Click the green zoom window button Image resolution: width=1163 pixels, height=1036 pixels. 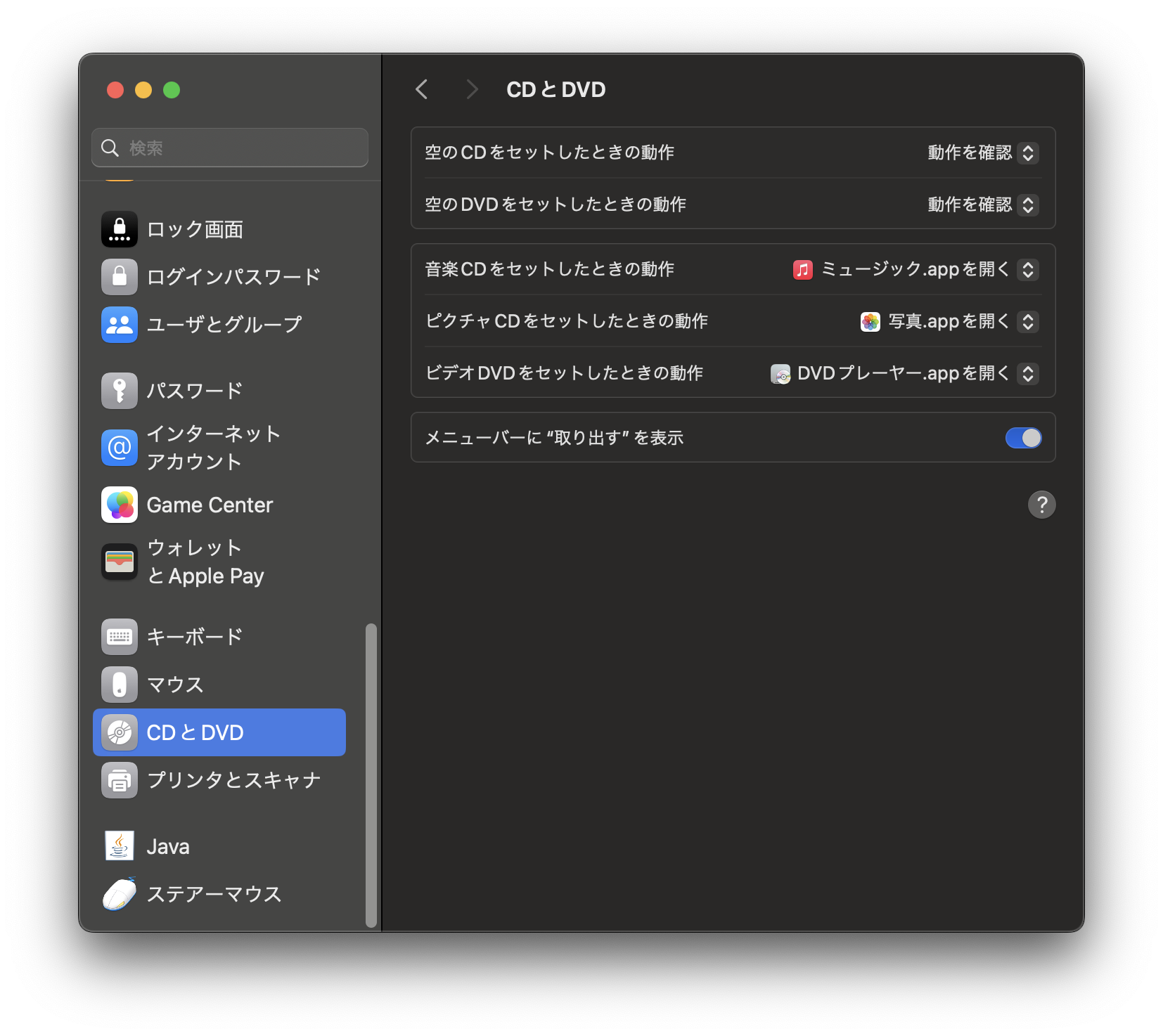pos(172,90)
